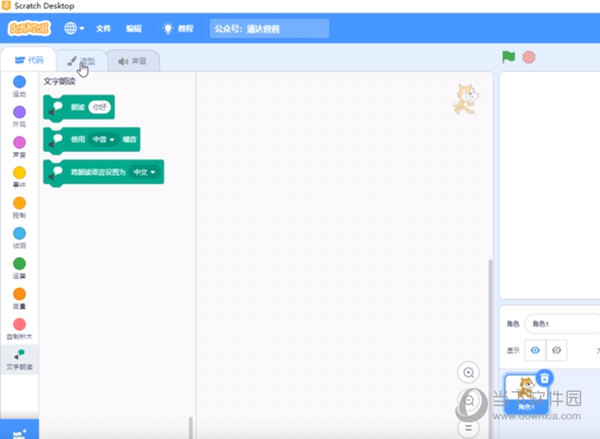
Task: Click the 朗读 speak block
Action: [x=78, y=107]
